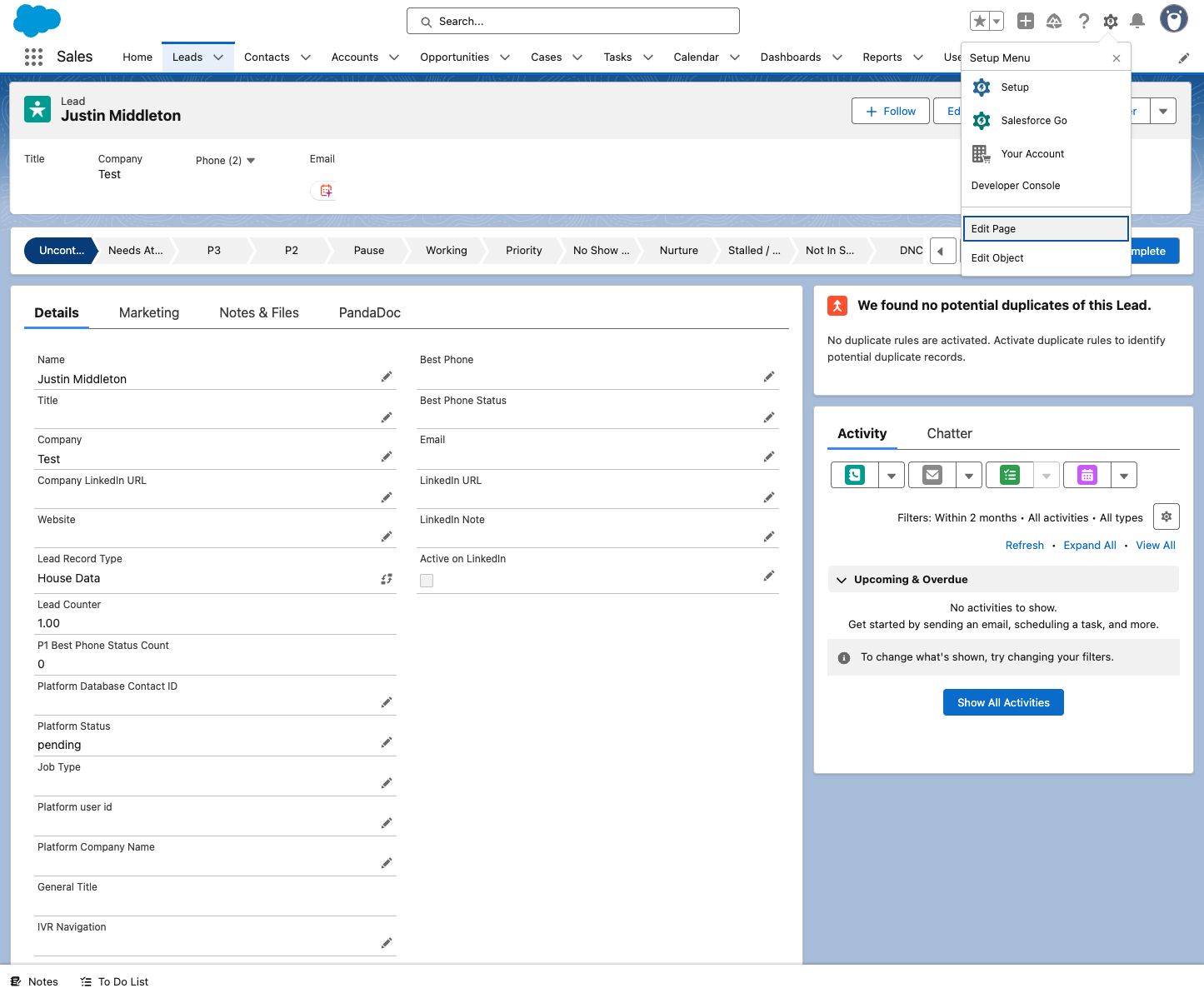Close the Setup Menu
The height and width of the screenshot is (998, 1204).
(1117, 58)
